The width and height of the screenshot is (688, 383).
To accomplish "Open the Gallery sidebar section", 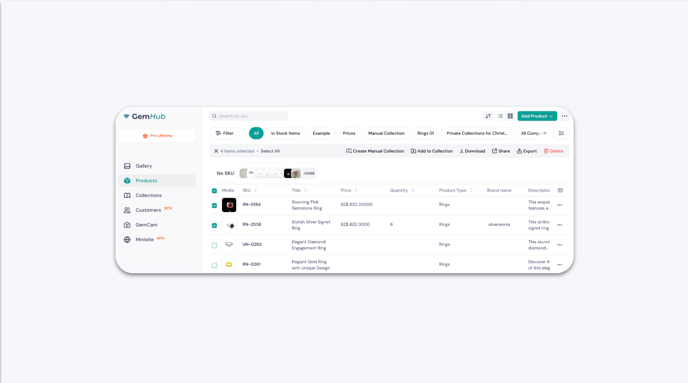I will coord(143,166).
